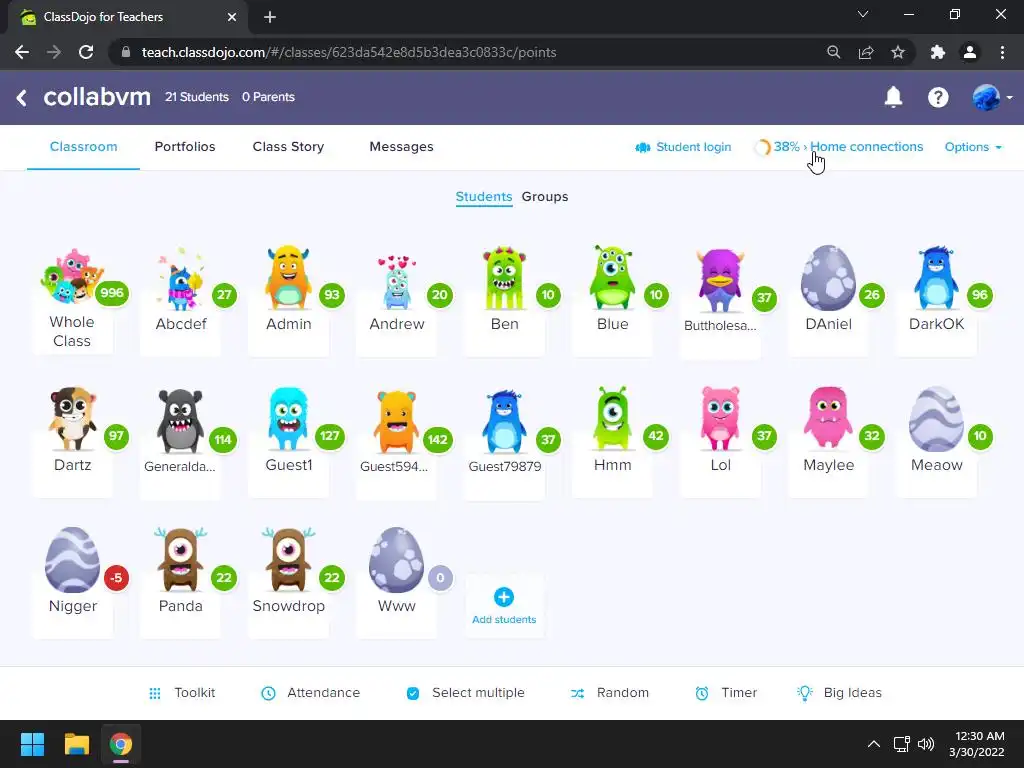Open the Attendance clock icon
The height and width of the screenshot is (768, 1024).
pos(268,693)
